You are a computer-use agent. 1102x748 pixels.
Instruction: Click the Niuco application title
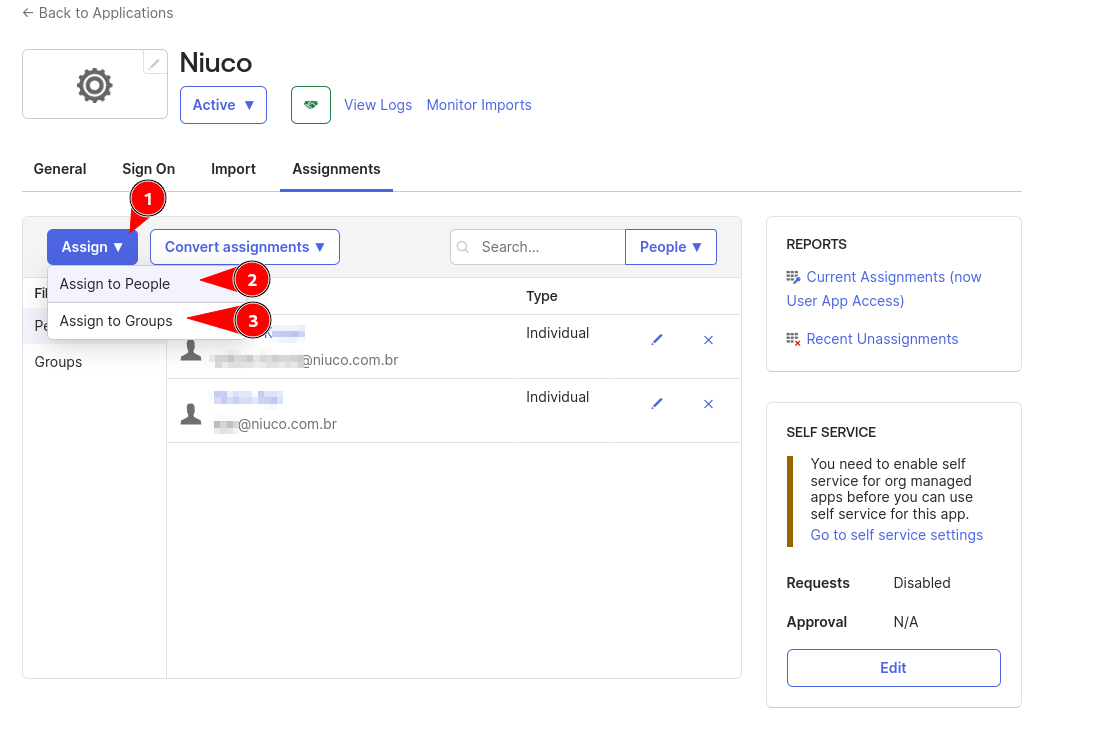[x=216, y=63]
